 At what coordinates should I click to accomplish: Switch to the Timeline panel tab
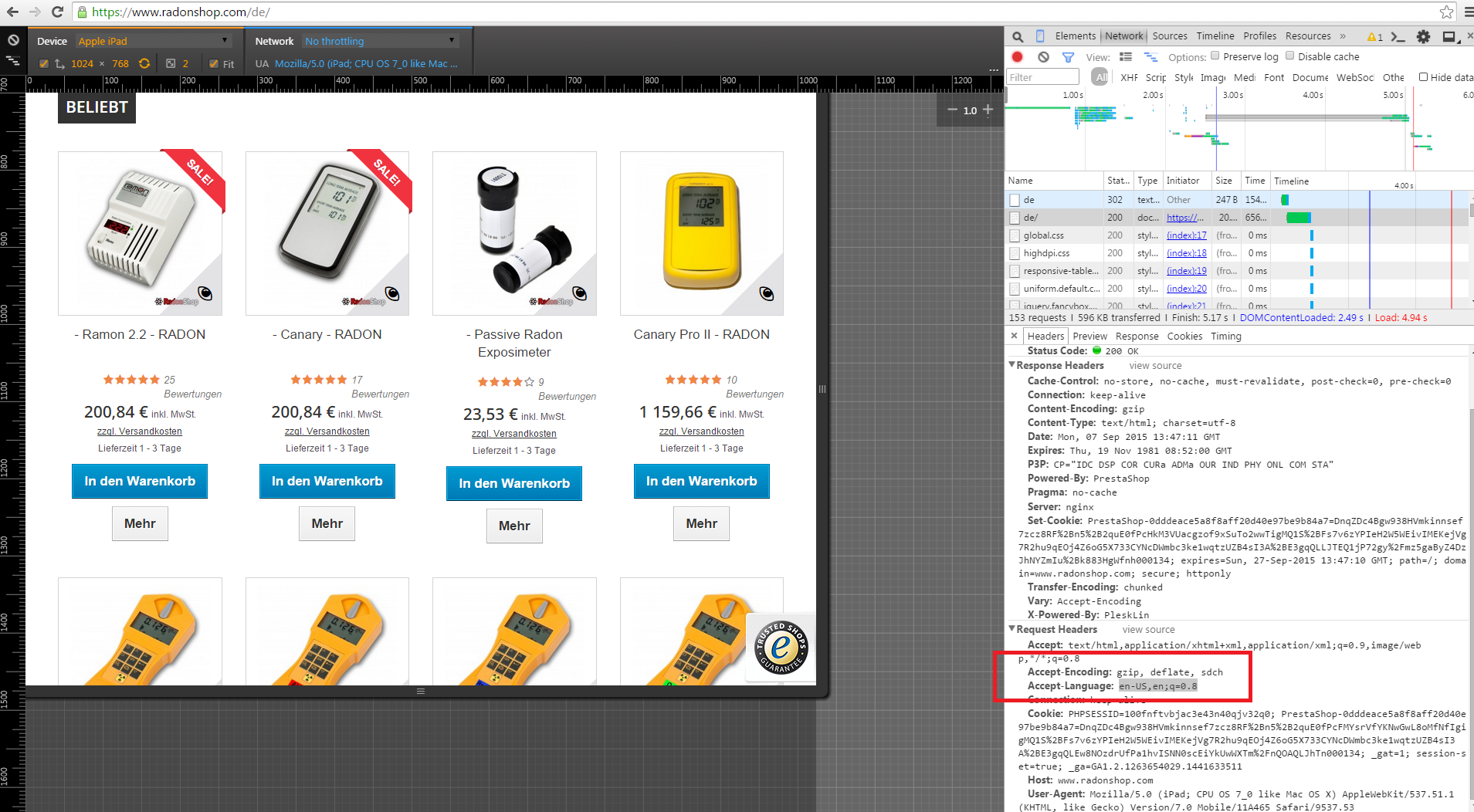[1215, 36]
